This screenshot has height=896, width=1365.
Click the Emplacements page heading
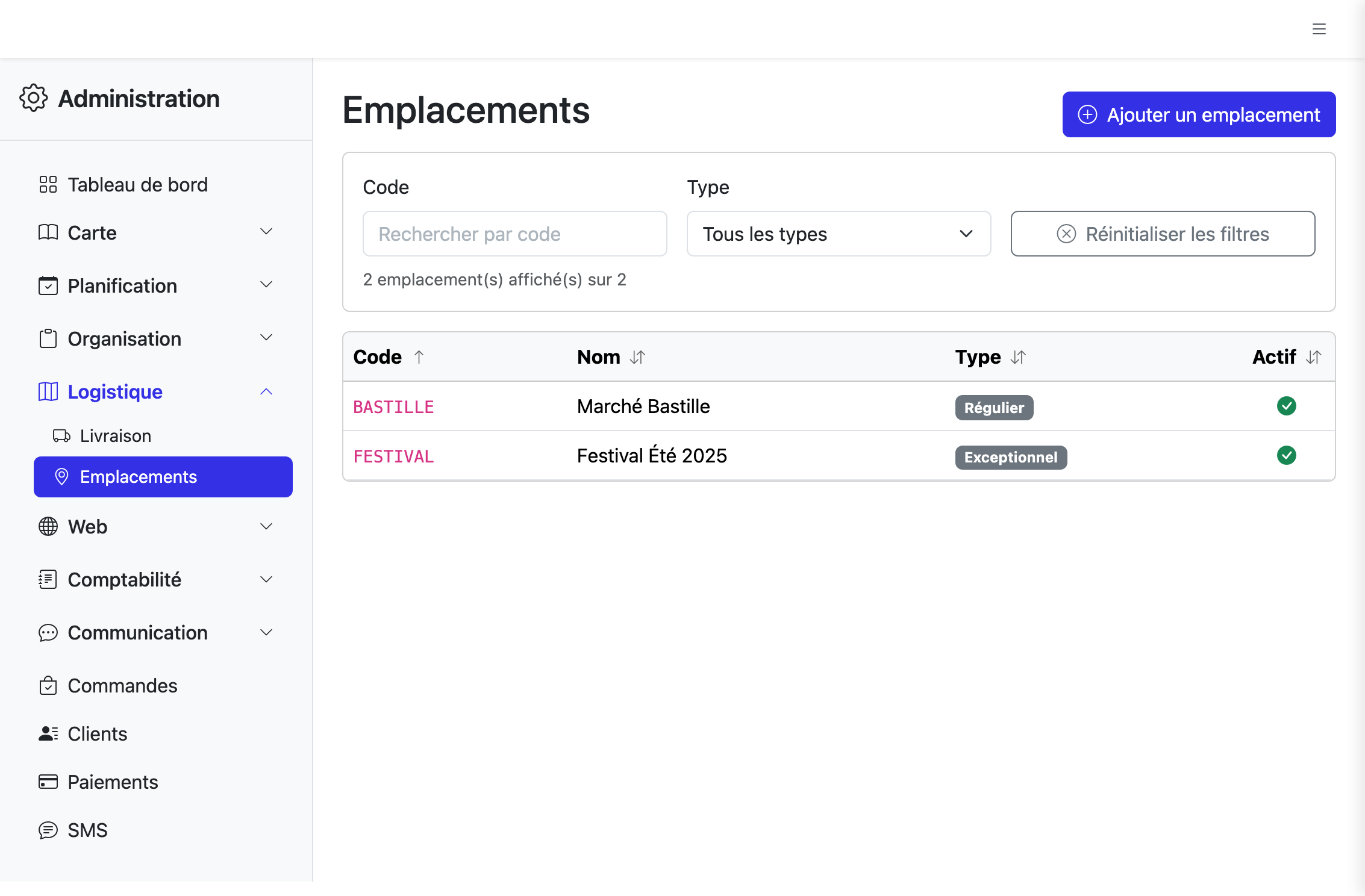466,110
